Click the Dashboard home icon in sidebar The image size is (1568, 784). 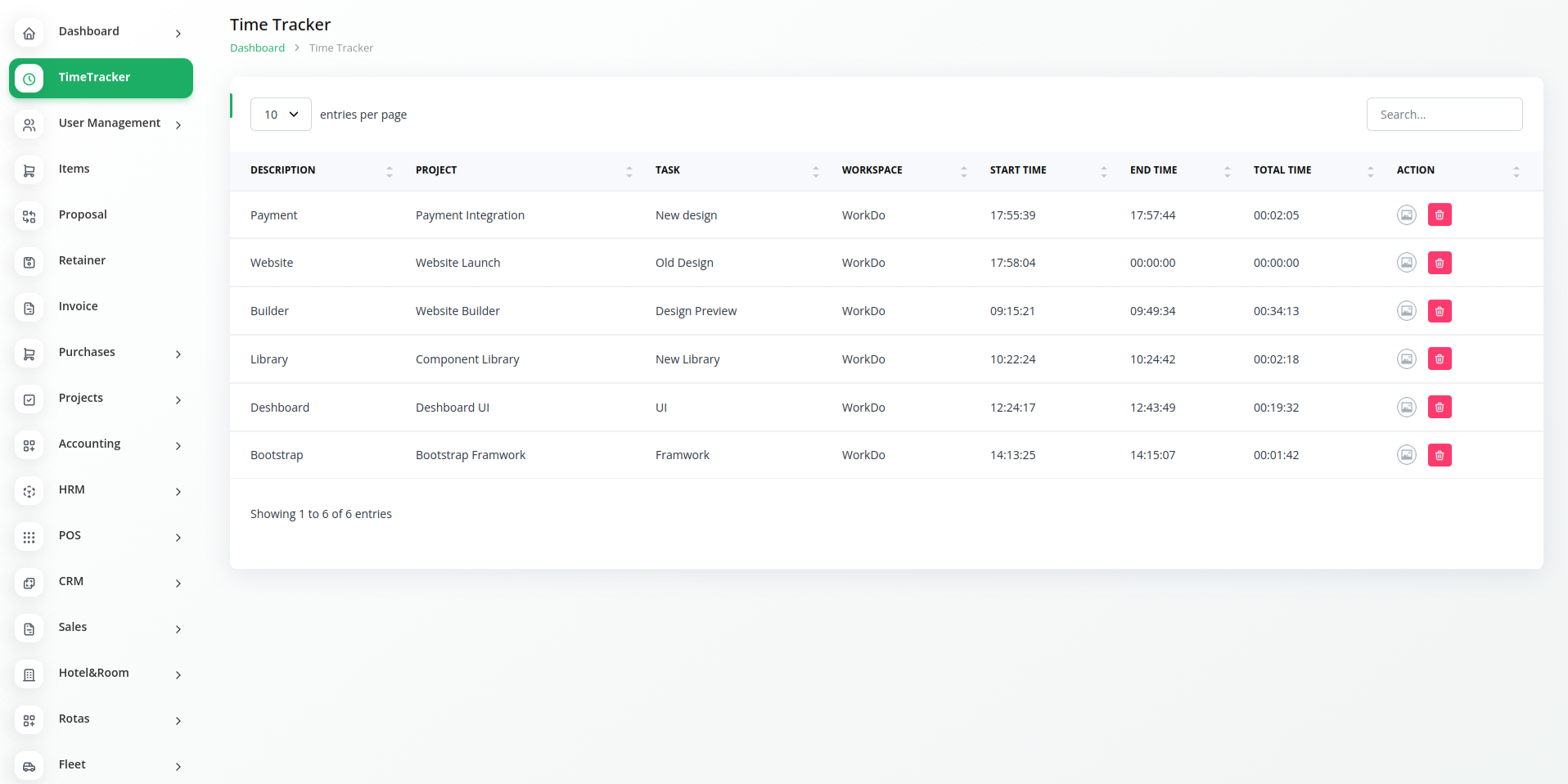click(29, 34)
